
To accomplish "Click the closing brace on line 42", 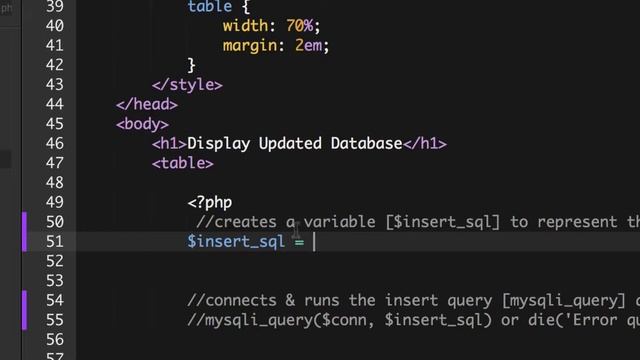I will click(191, 65).
